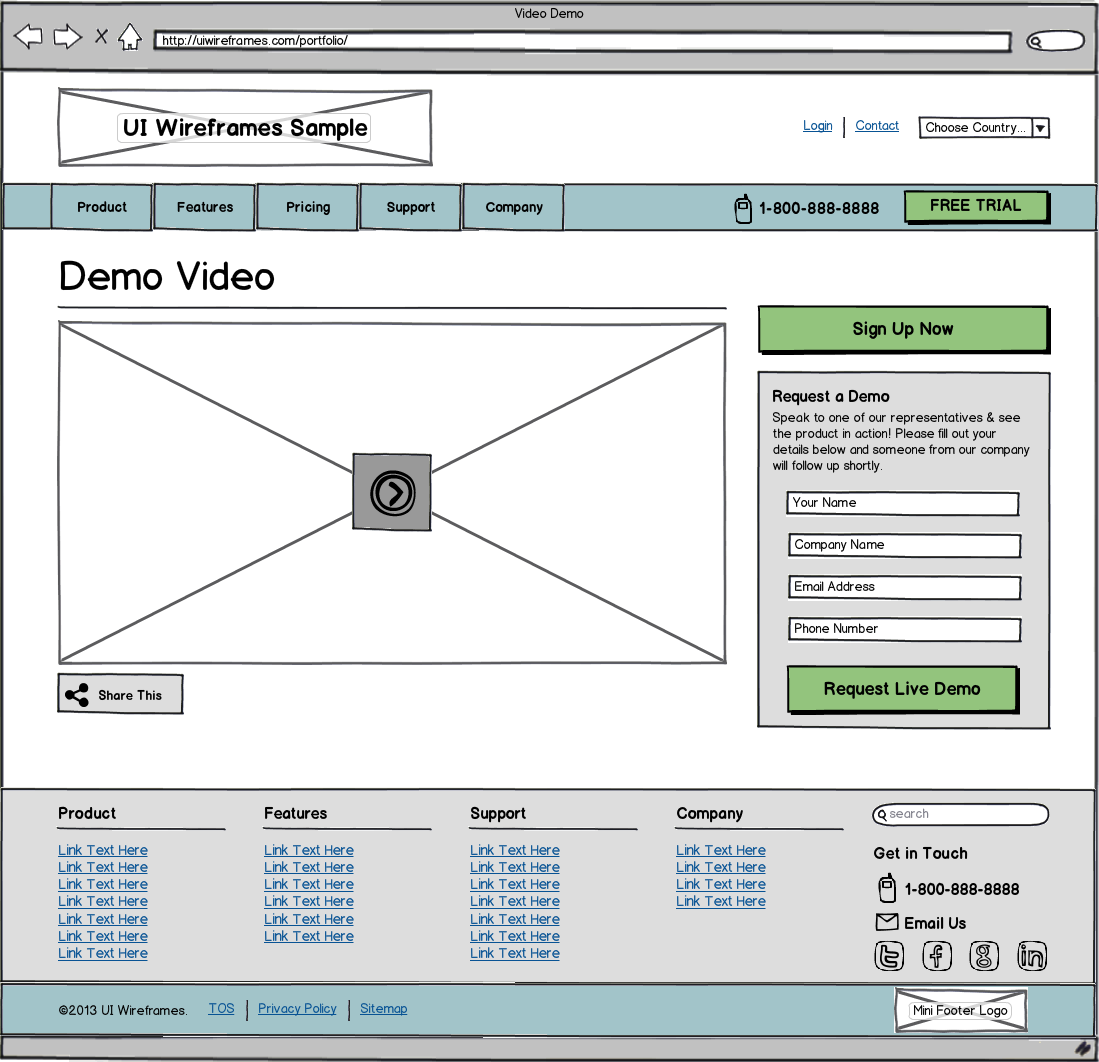Click the phone icon next to 1-800-888-8888
Viewport: 1099px width, 1062px height.
click(743, 208)
